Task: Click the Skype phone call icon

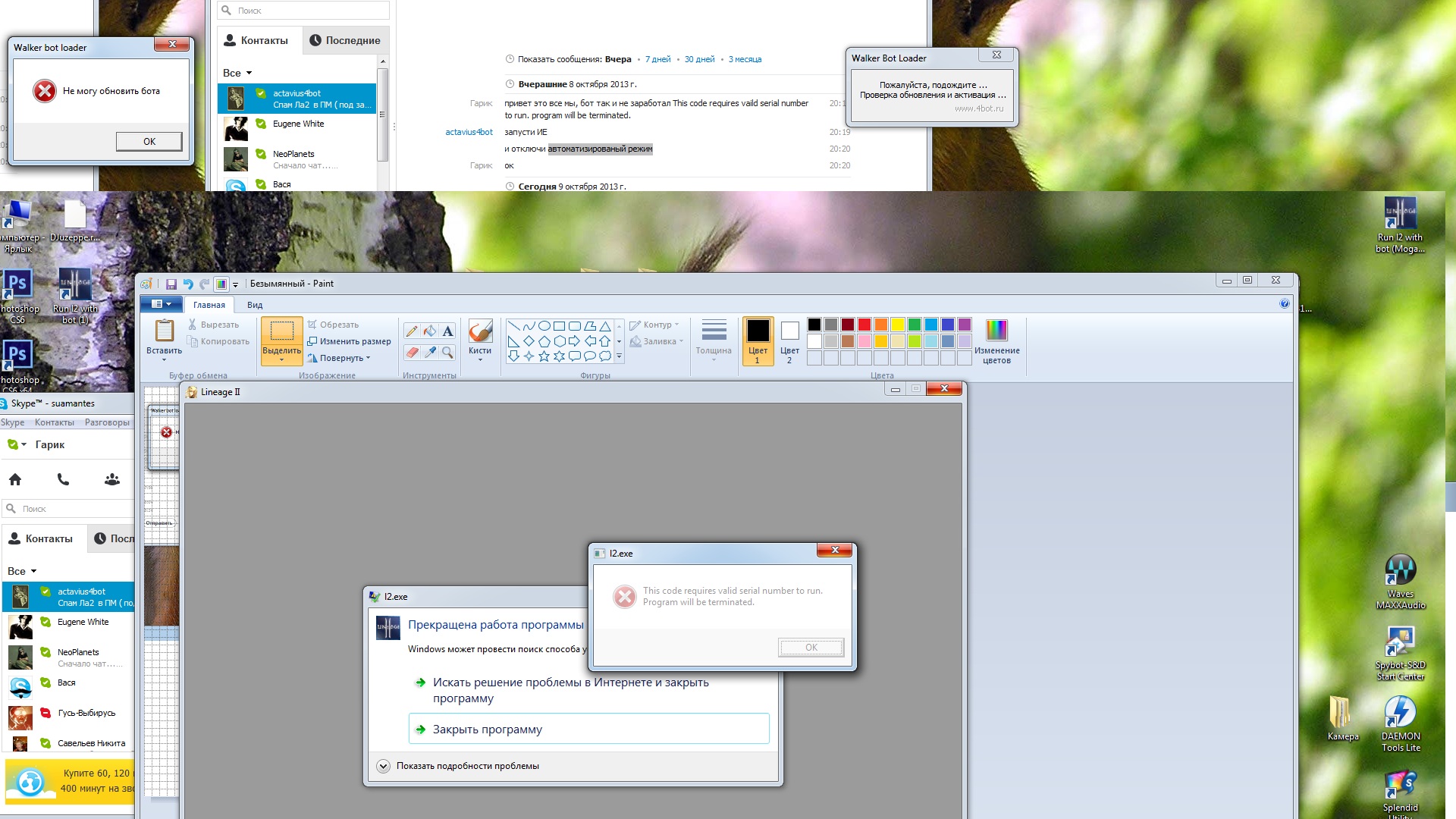Action: click(x=63, y=479)
